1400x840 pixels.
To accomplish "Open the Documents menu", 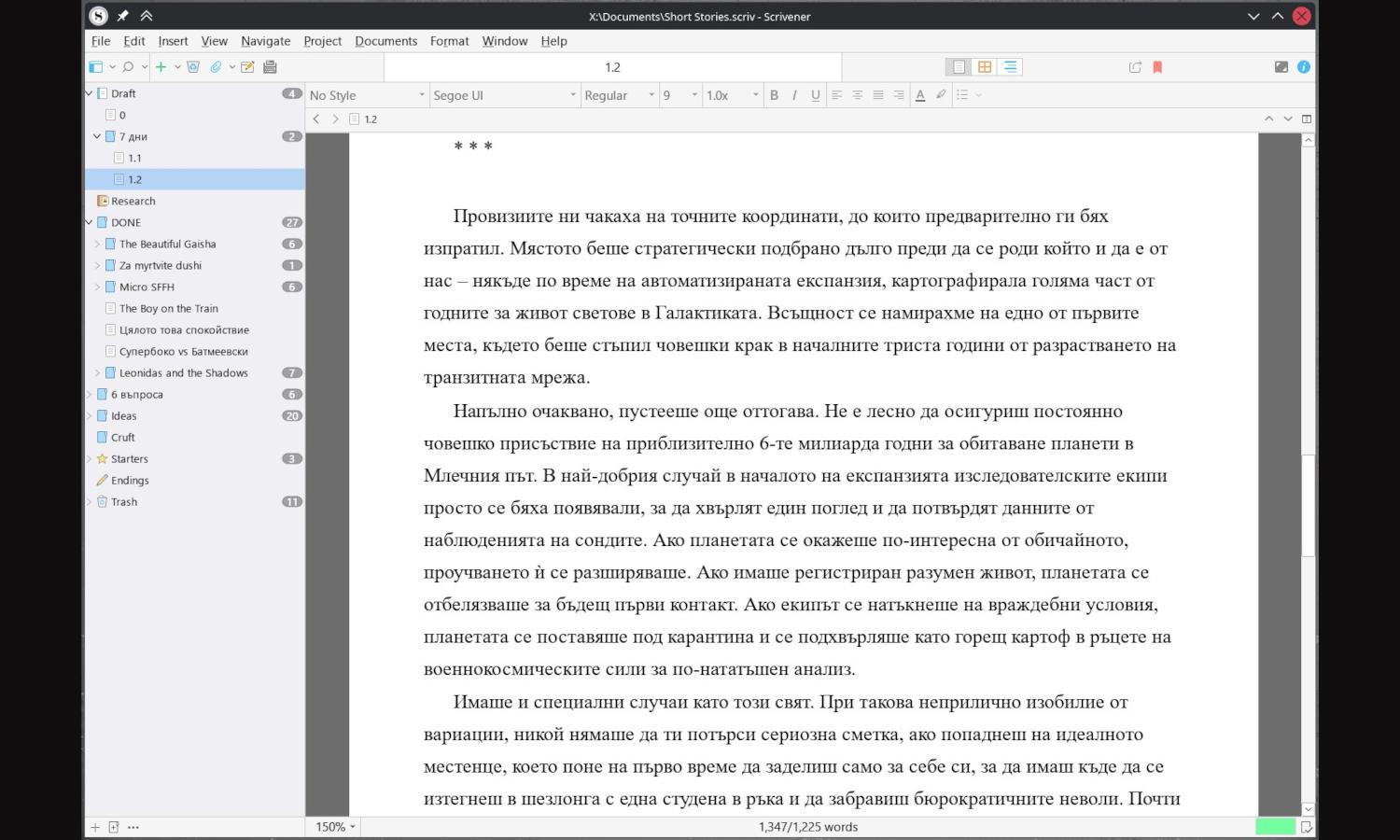I will click(x=385, y=41).
